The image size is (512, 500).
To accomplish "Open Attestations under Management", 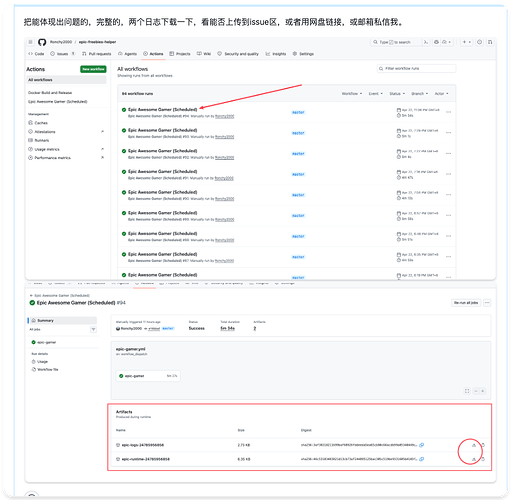I will point(42,132).
